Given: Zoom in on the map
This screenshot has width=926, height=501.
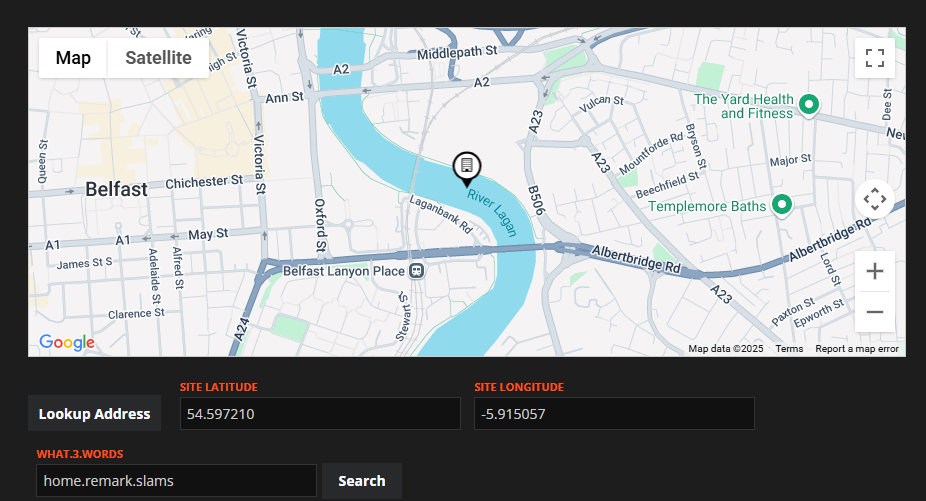Looking at the screenshot, I should pyautogui.click(x=875, y=271).
